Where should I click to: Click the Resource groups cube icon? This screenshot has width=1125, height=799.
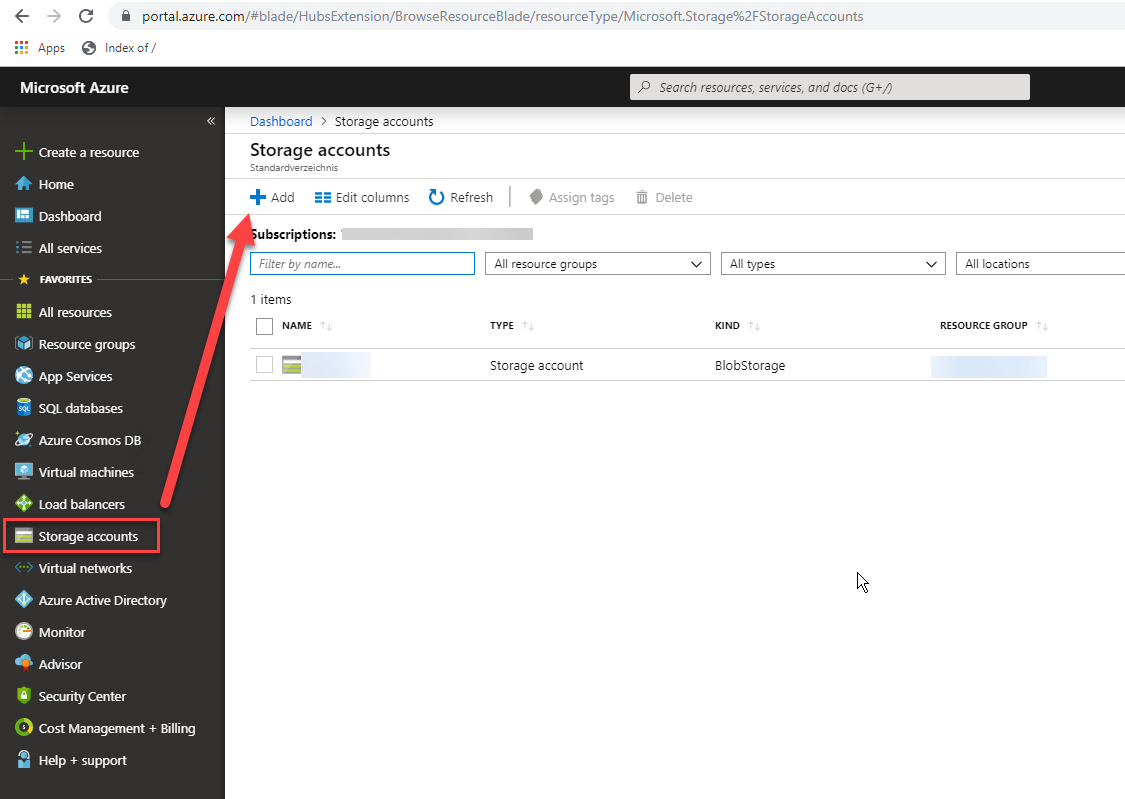(24, 344)
